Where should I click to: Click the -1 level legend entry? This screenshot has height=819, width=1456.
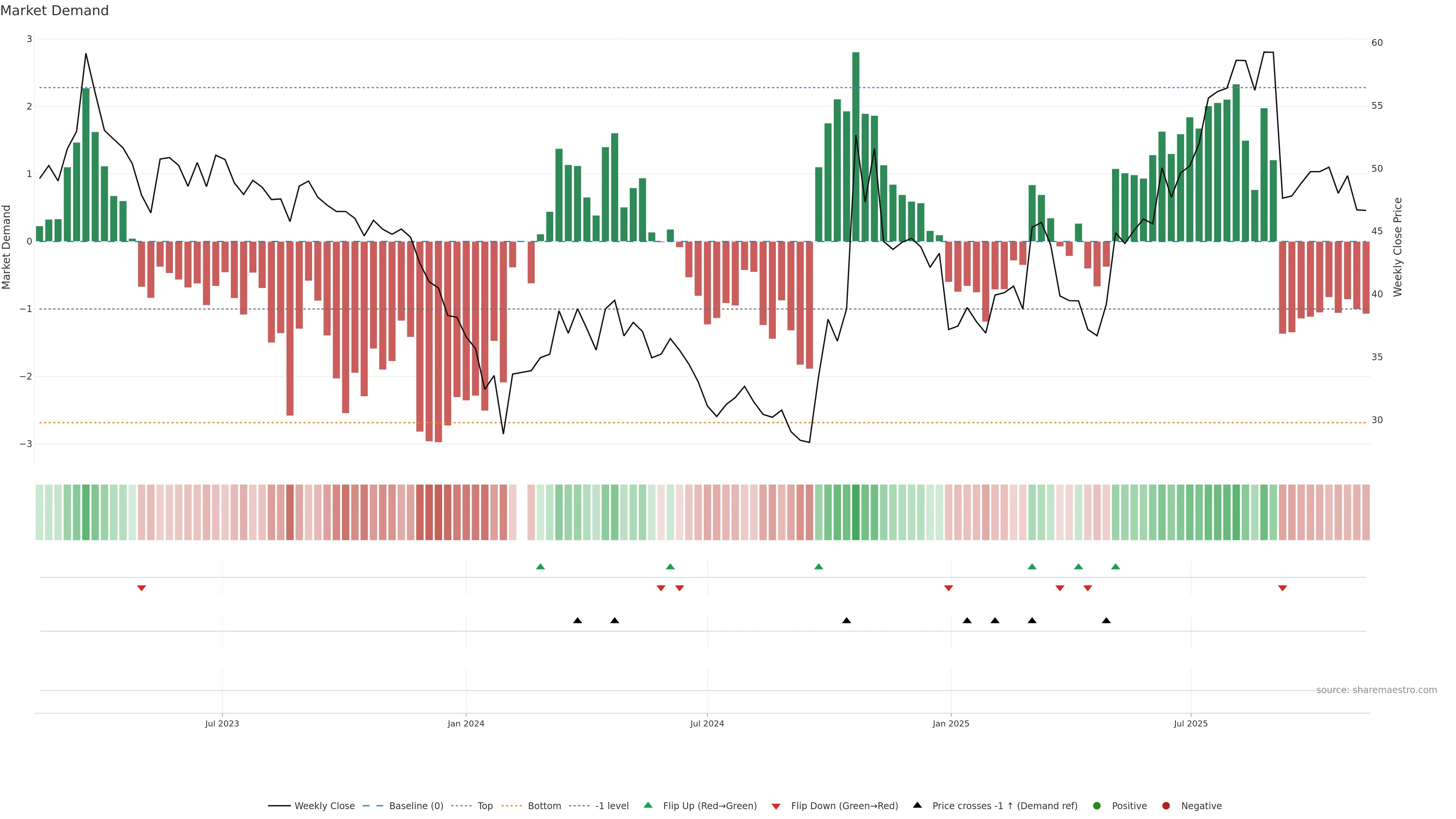(x=612, y=805)
